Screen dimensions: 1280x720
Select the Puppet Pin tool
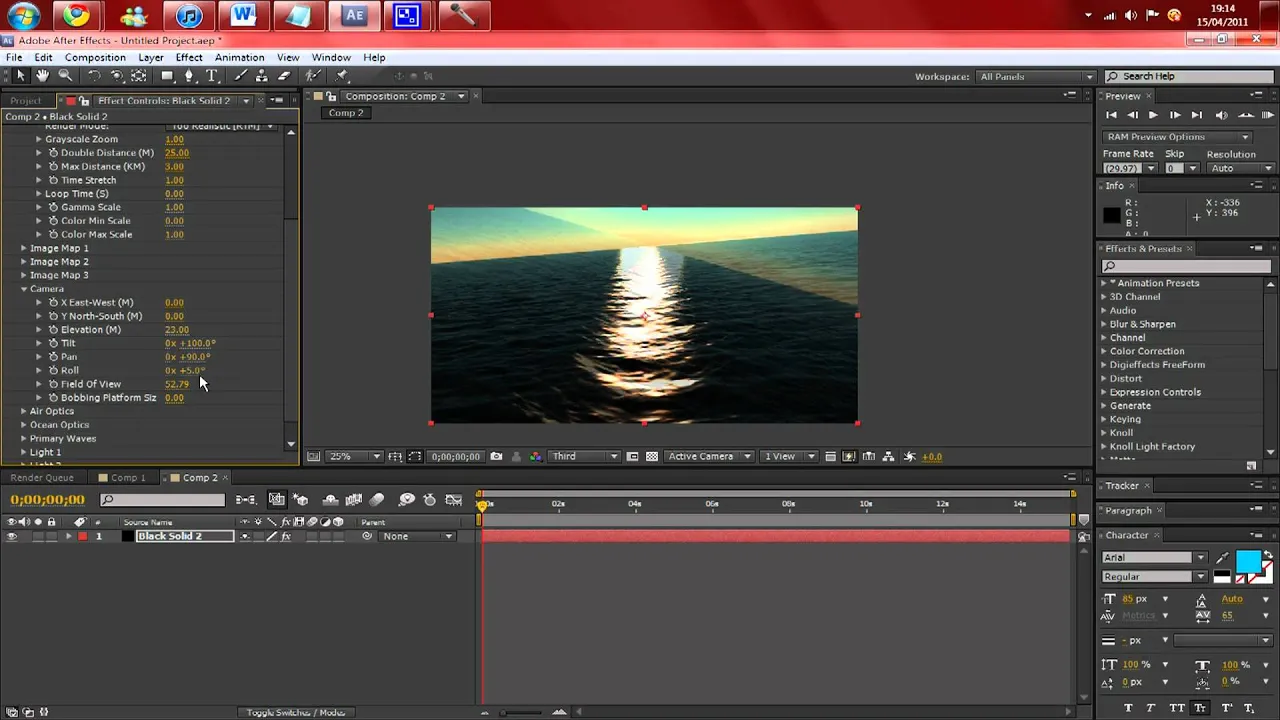342,76
